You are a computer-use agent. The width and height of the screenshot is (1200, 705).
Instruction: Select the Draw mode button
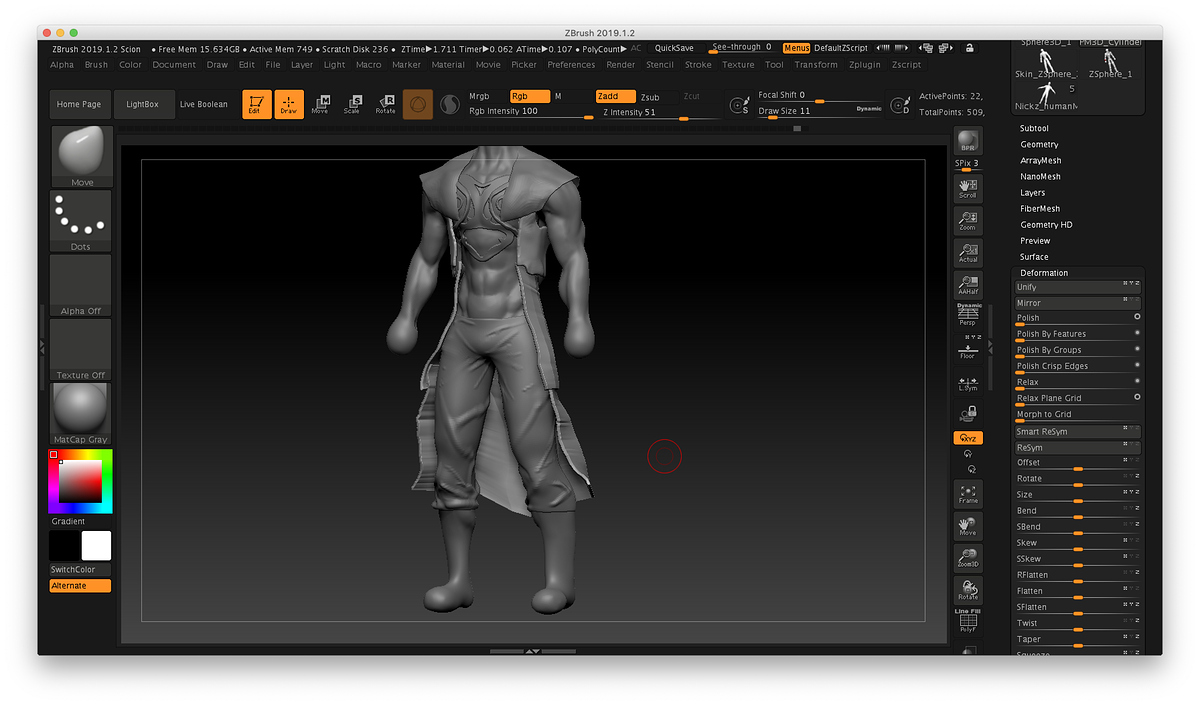coord(289,104)
